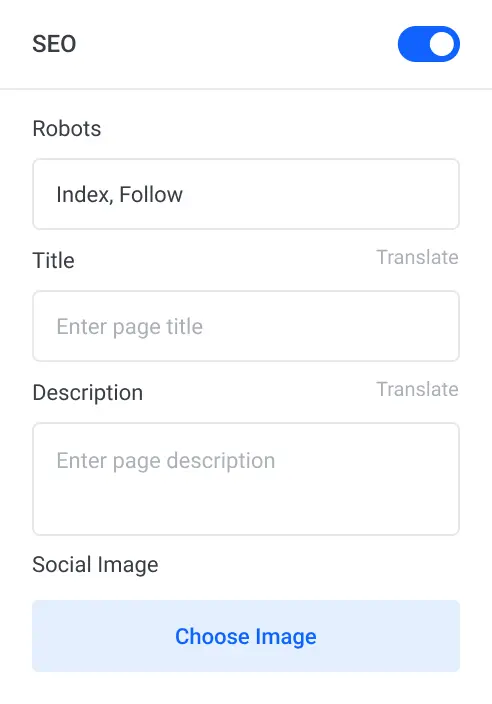Click the Choose Image button
The height and width of the screenshot is (704, 492).
246,636
